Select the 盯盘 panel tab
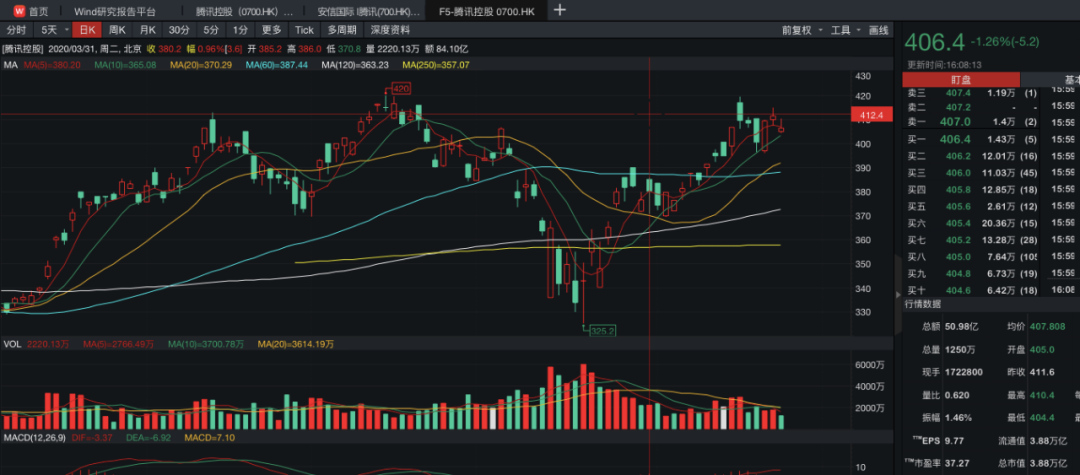 pos(960,80)
